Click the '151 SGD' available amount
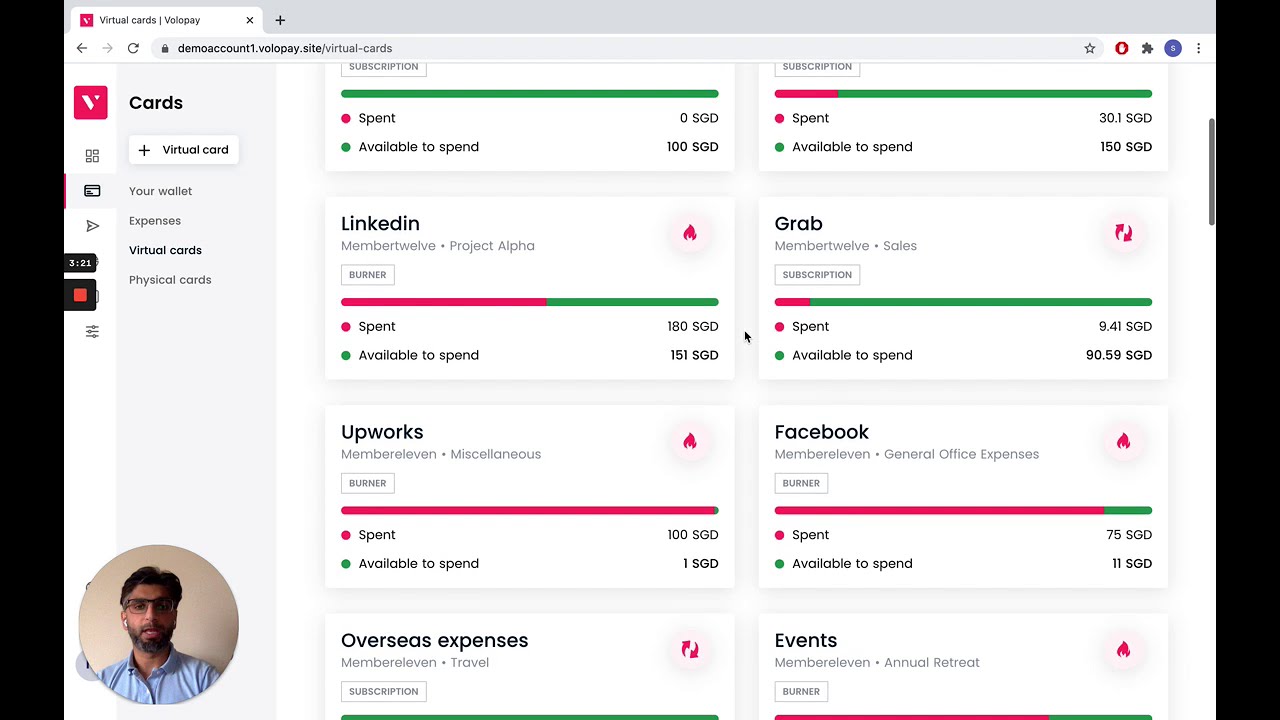The width and height of the screenshot is (1280, 720). coord(695,355)
